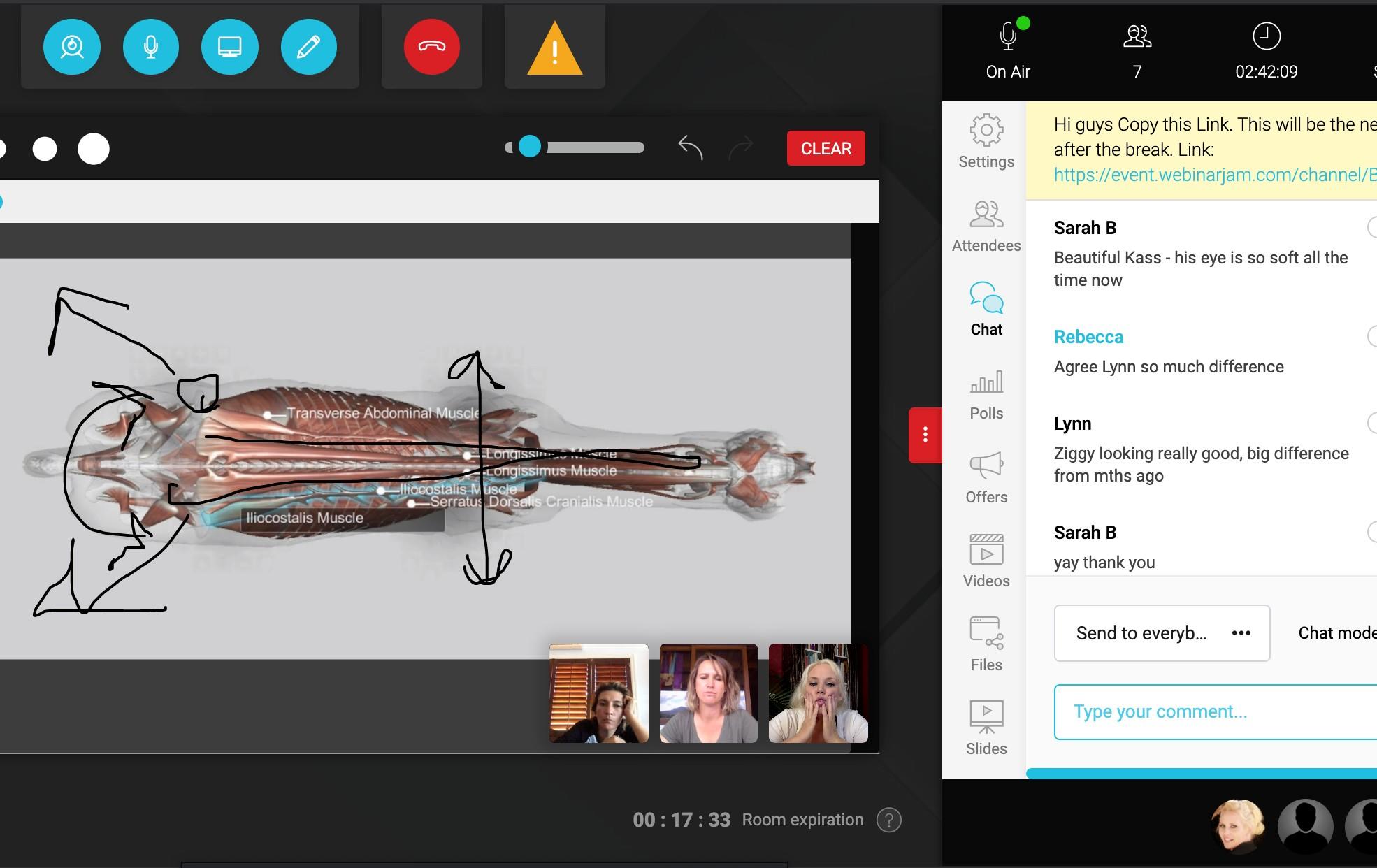Expand the red three-dot side handle
The width and height of the screenshot is (1377, 868).
coord(925,435)
